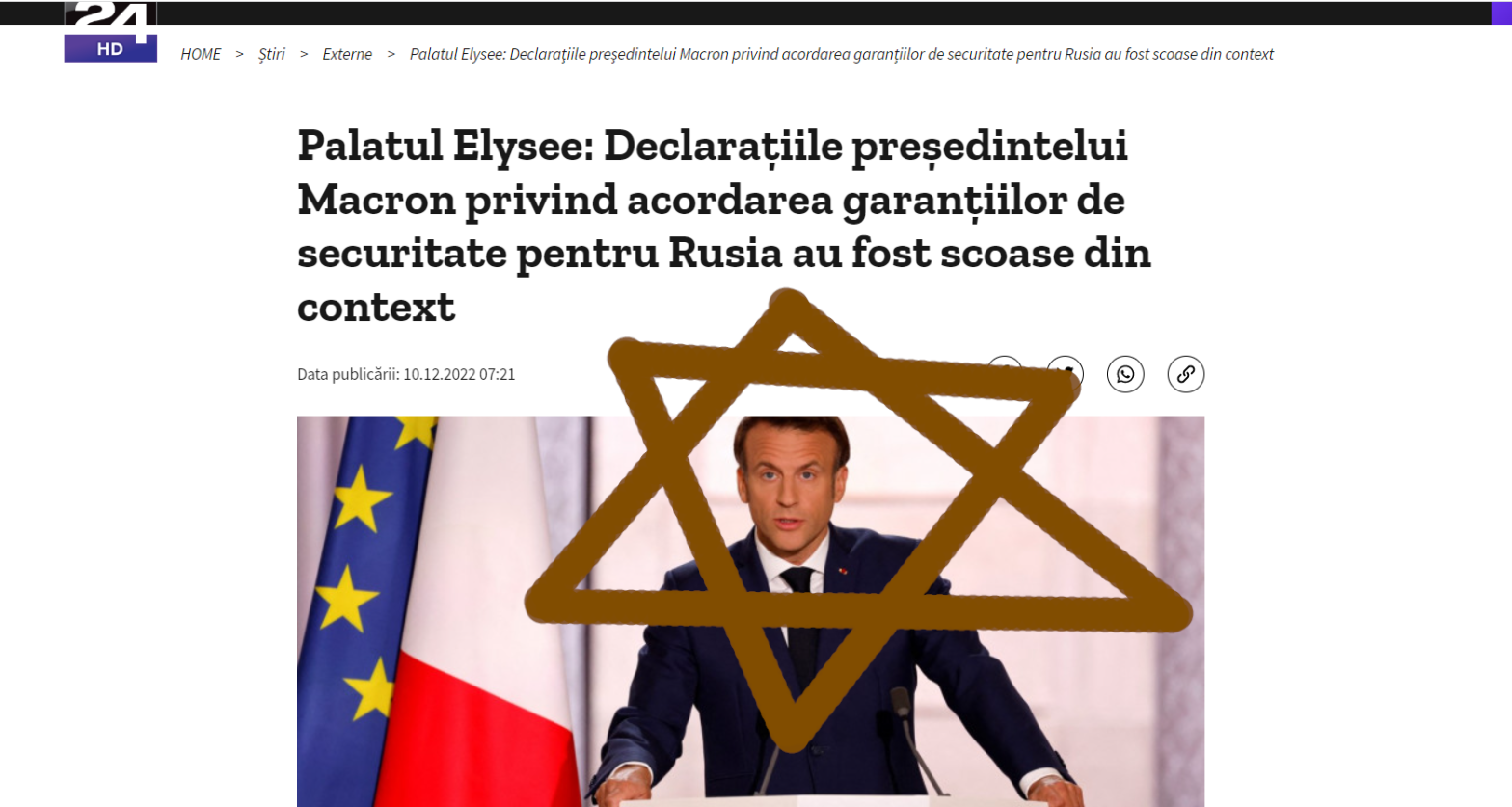
Task: Click the arrow separator after HOME
Action: (x=239, y=54)
